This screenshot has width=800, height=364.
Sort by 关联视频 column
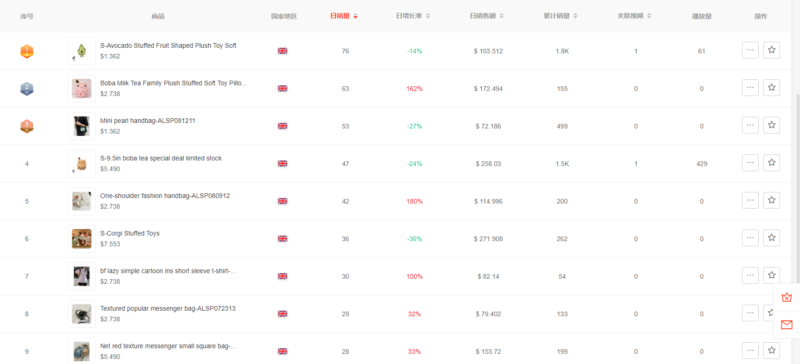[634, 16]
